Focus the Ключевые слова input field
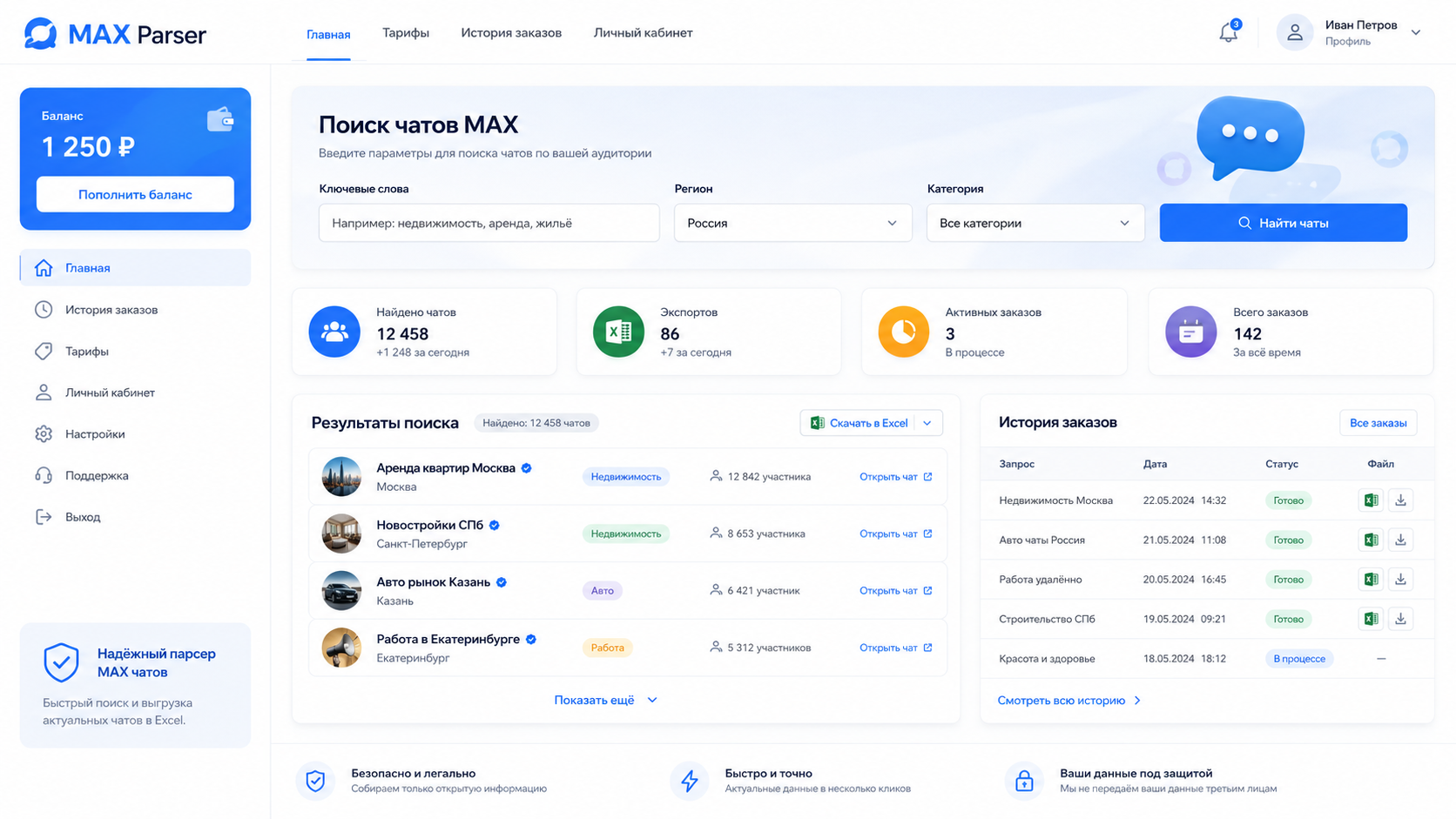Screen dimensions: 1456x819 (x=489, y=223)
